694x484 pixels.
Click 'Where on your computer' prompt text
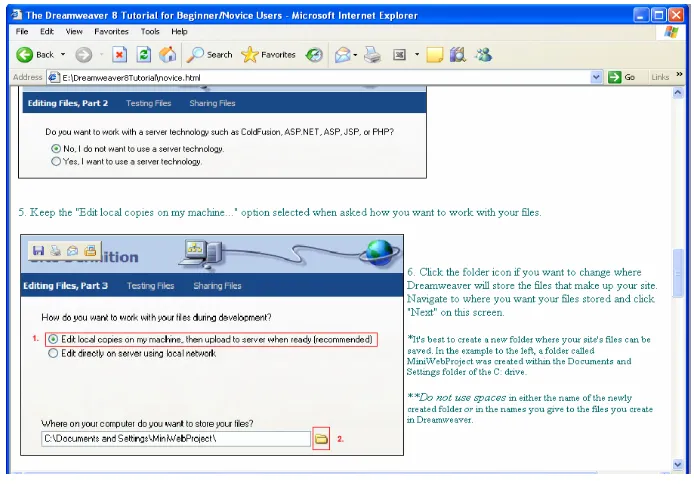coord(147,423)
